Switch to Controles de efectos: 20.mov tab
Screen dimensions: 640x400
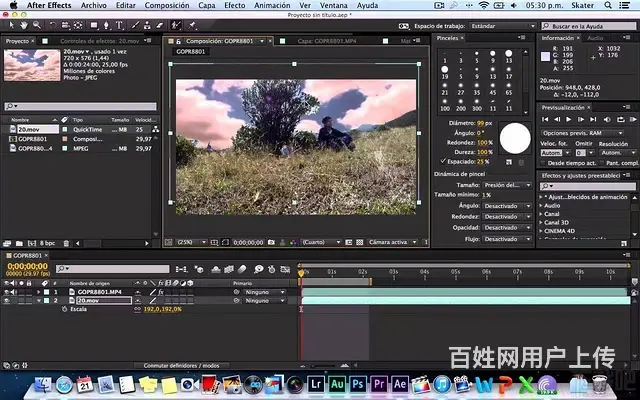(100, 41)
